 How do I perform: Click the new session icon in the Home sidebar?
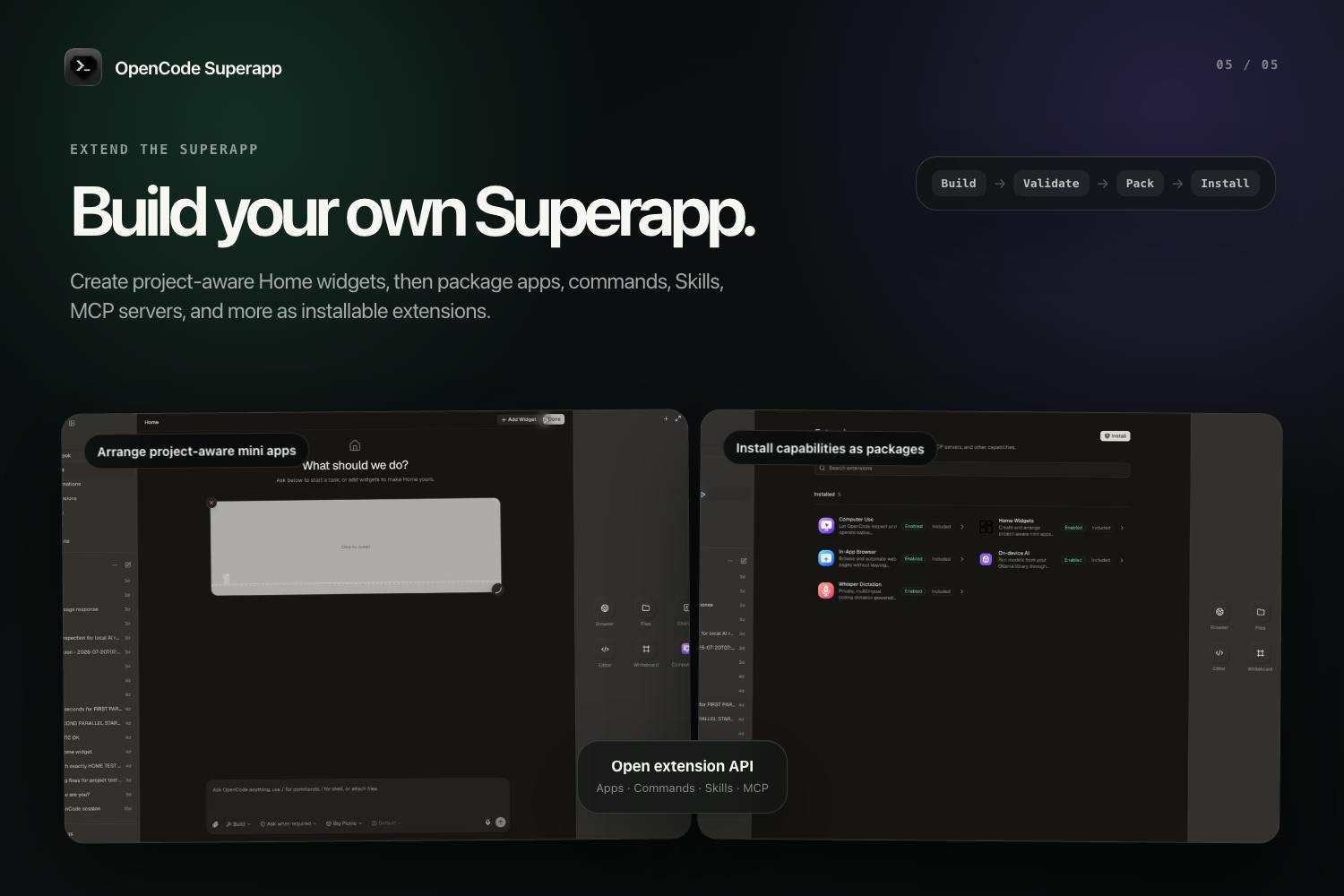[128, 565]
